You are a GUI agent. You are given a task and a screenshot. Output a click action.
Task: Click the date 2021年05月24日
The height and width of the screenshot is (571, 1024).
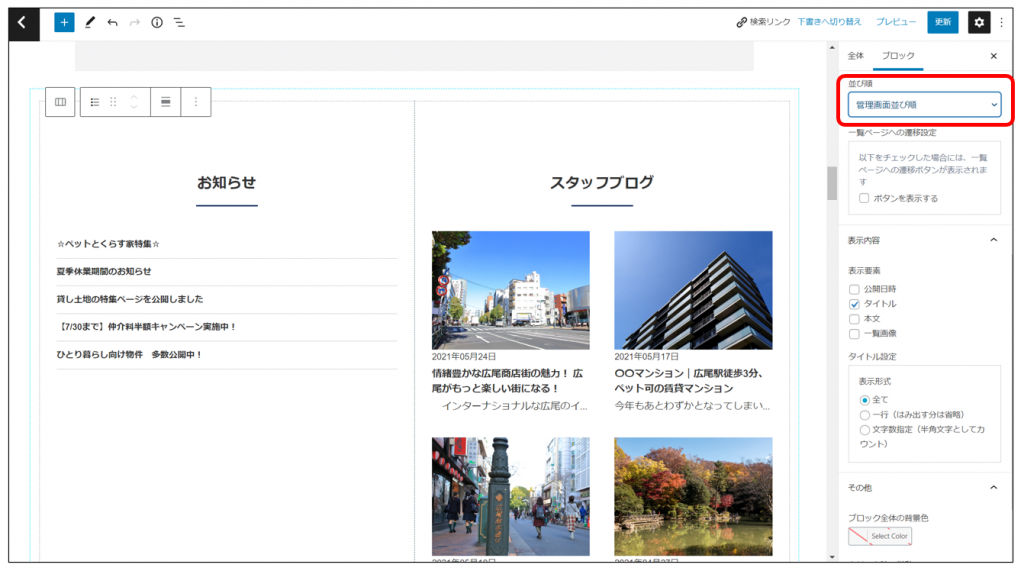[x=464, y=357]
